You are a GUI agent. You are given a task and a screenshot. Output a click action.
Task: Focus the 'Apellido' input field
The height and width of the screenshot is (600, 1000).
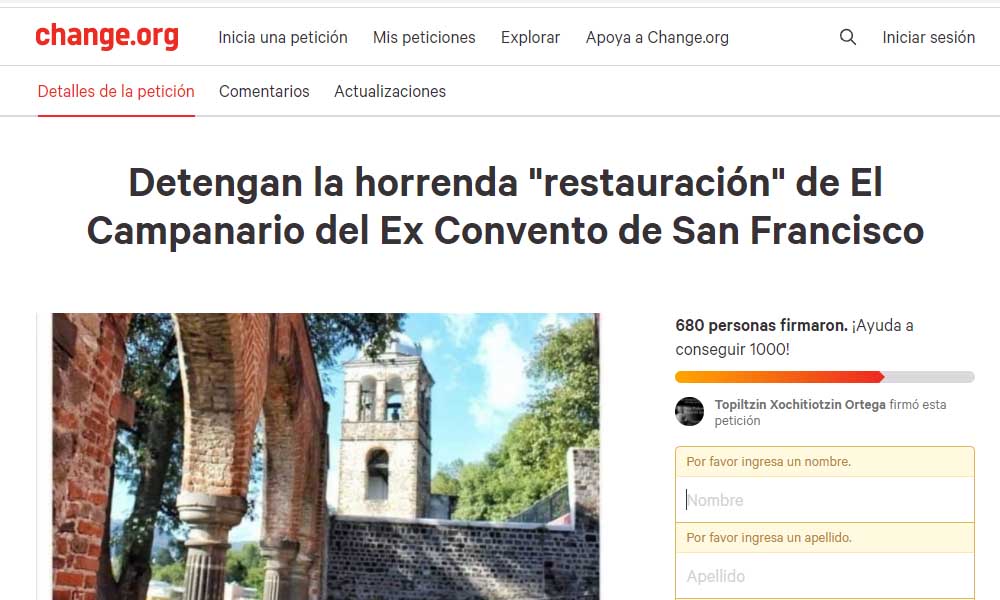point(825,576)
